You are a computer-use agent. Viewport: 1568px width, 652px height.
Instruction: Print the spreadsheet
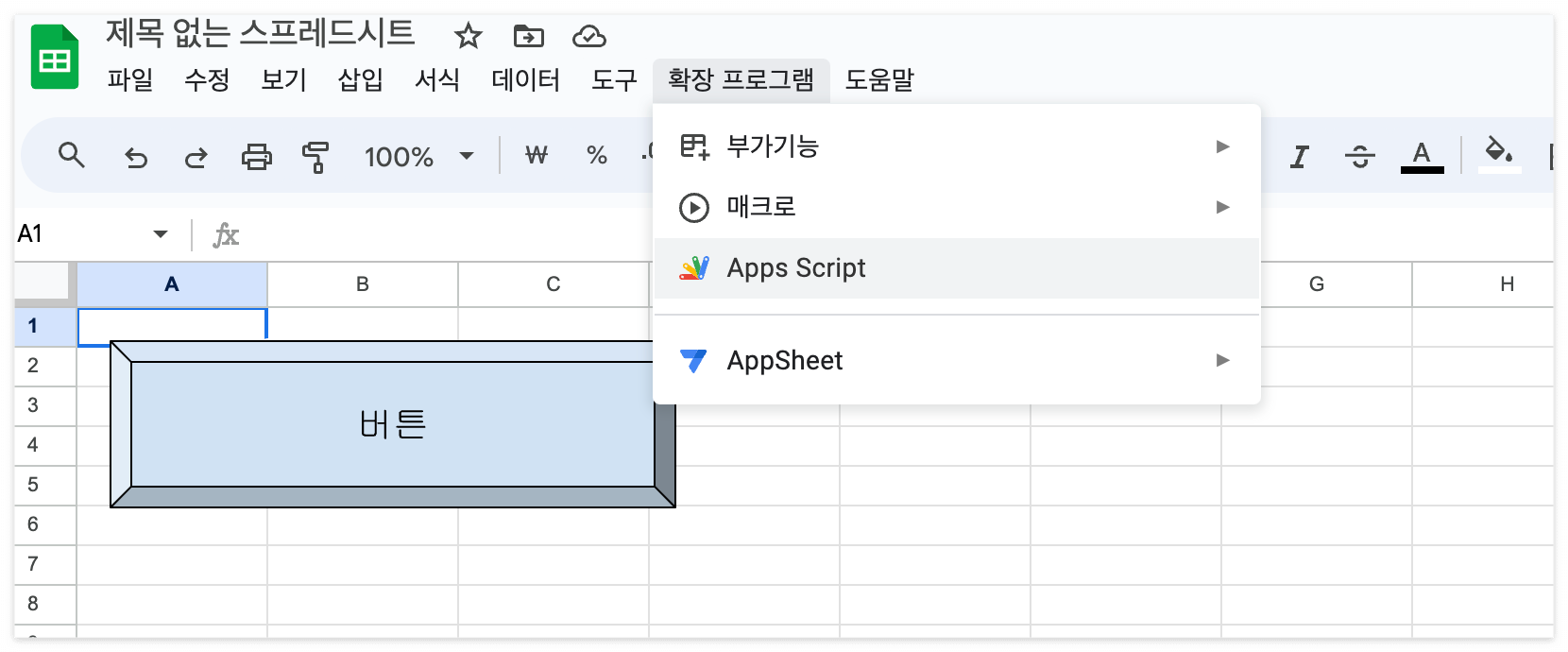[x=256, y=156]
